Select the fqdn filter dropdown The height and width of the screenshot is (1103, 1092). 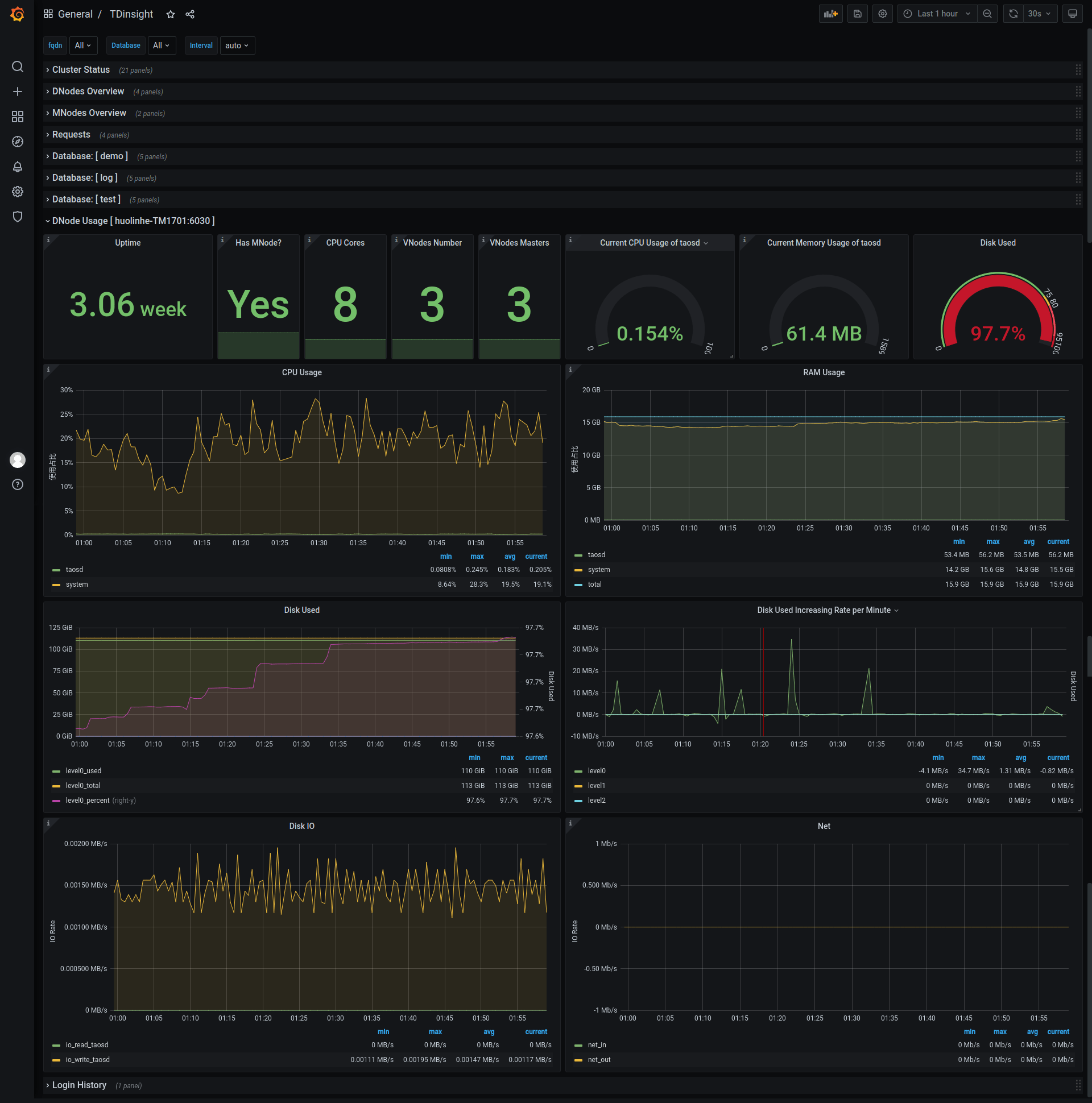[x=81, y=45]
